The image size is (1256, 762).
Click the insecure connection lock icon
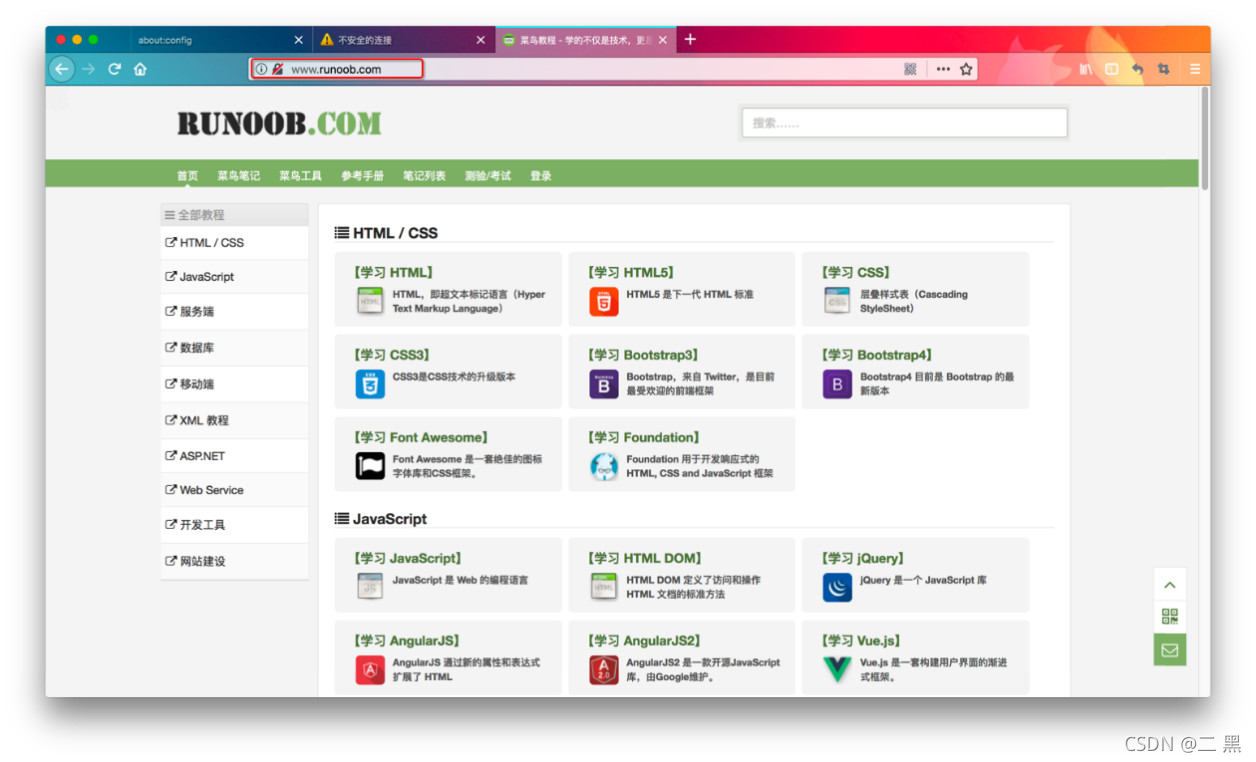(x=277, y=69)
